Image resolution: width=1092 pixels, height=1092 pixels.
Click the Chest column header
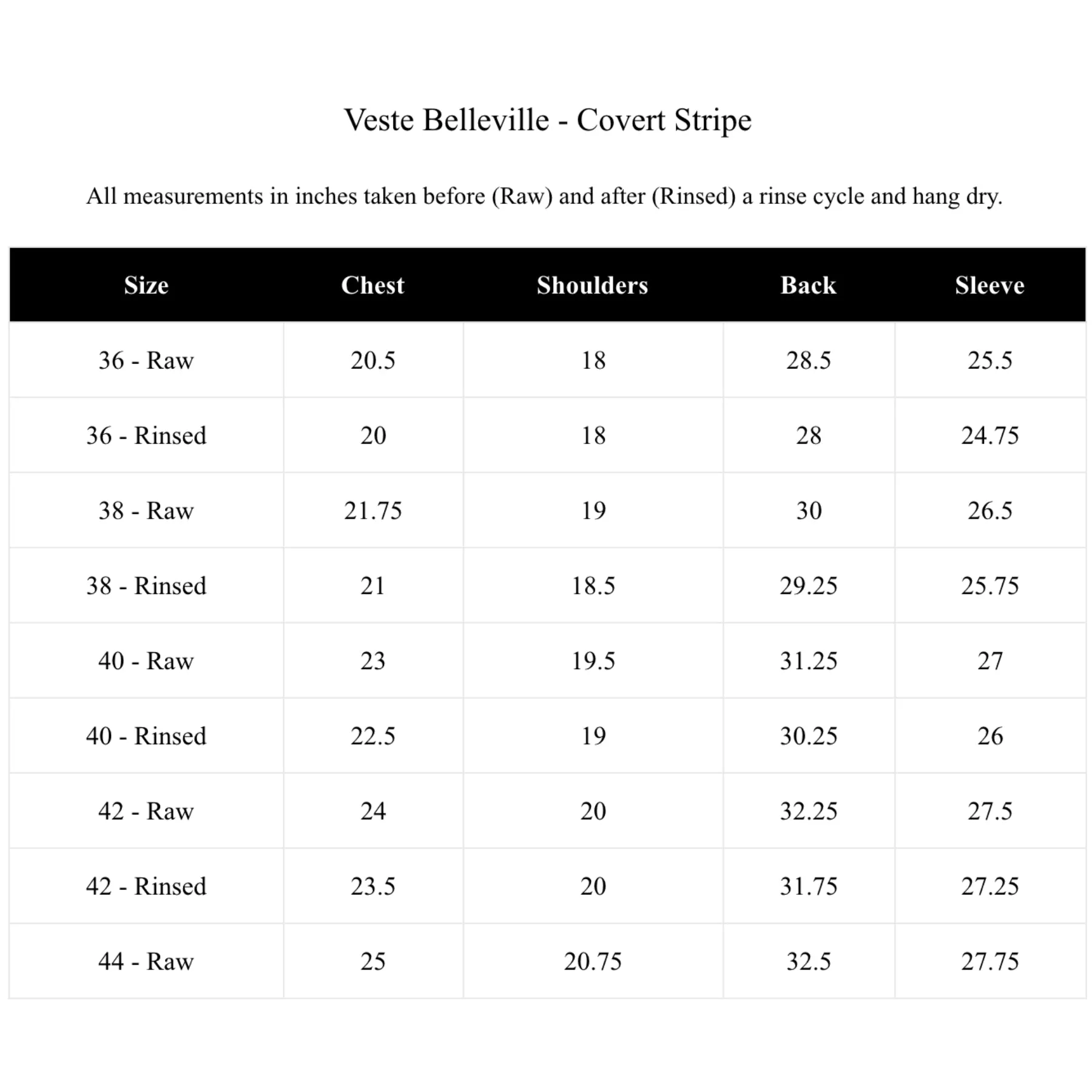point(372,285)
